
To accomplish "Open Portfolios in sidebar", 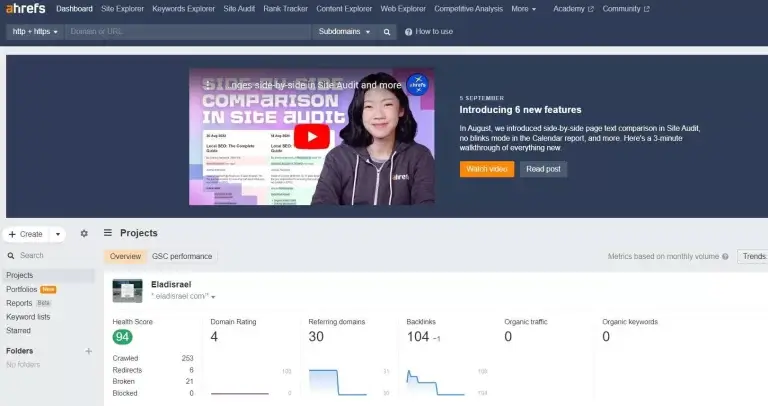I will (x=22, y=289).
